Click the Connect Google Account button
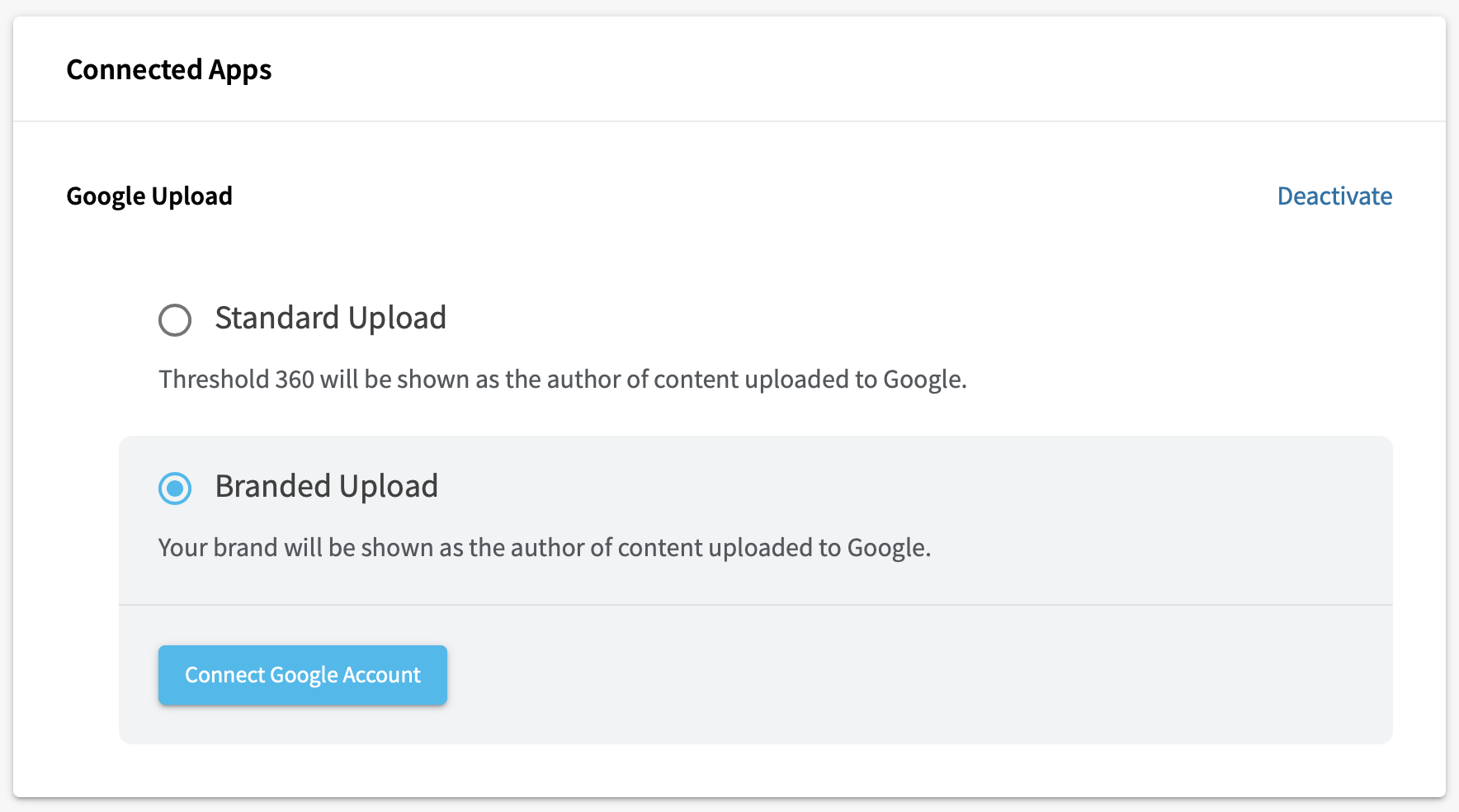 (303, 675)
